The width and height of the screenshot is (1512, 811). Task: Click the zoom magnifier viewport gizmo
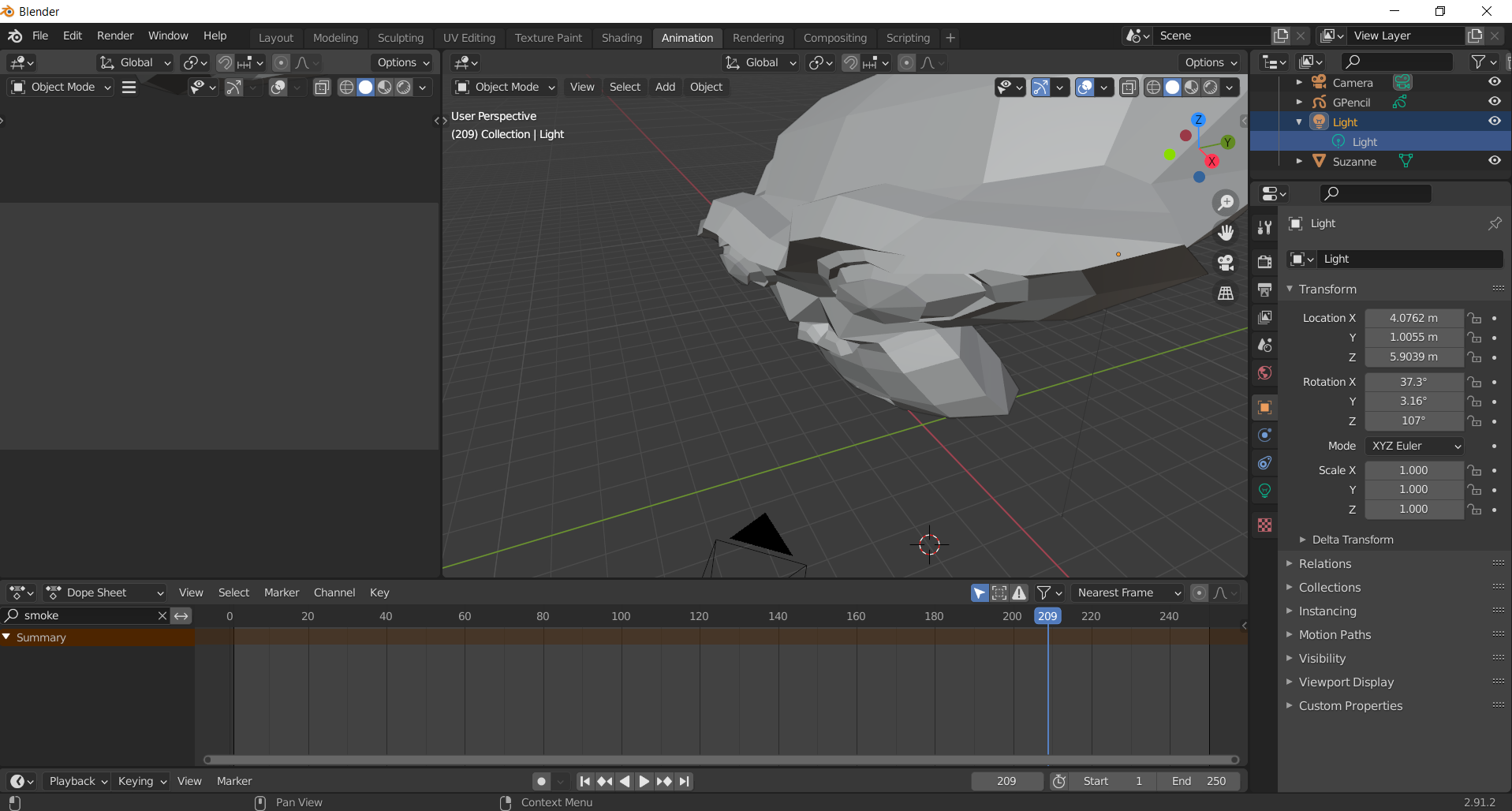1225,203
